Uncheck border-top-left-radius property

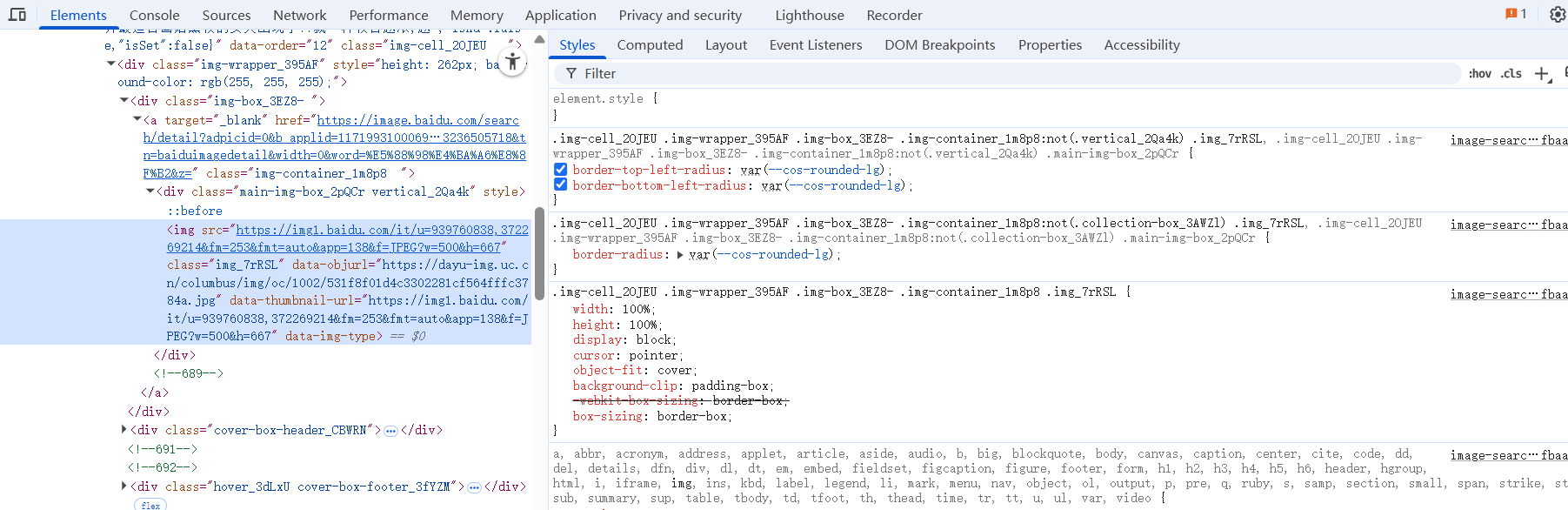tap(561, 170)
